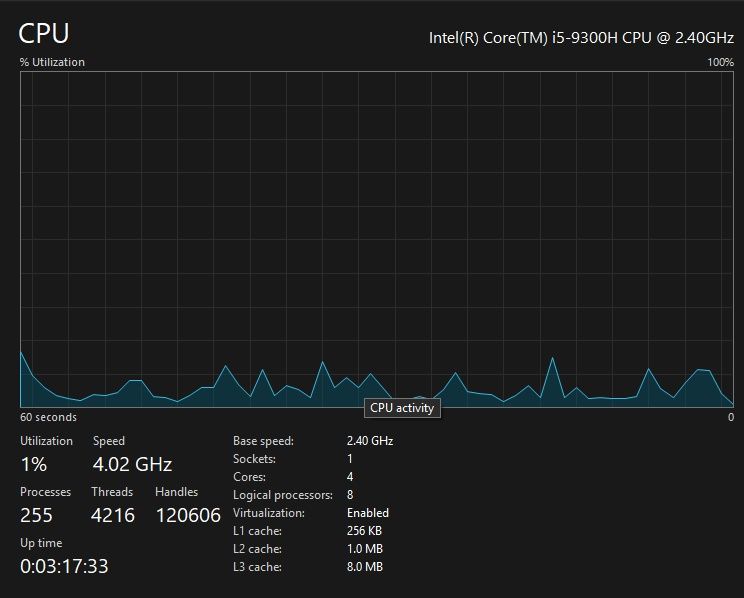
Task: Click inside the CPU utilization graph
Action: (377, 239)
